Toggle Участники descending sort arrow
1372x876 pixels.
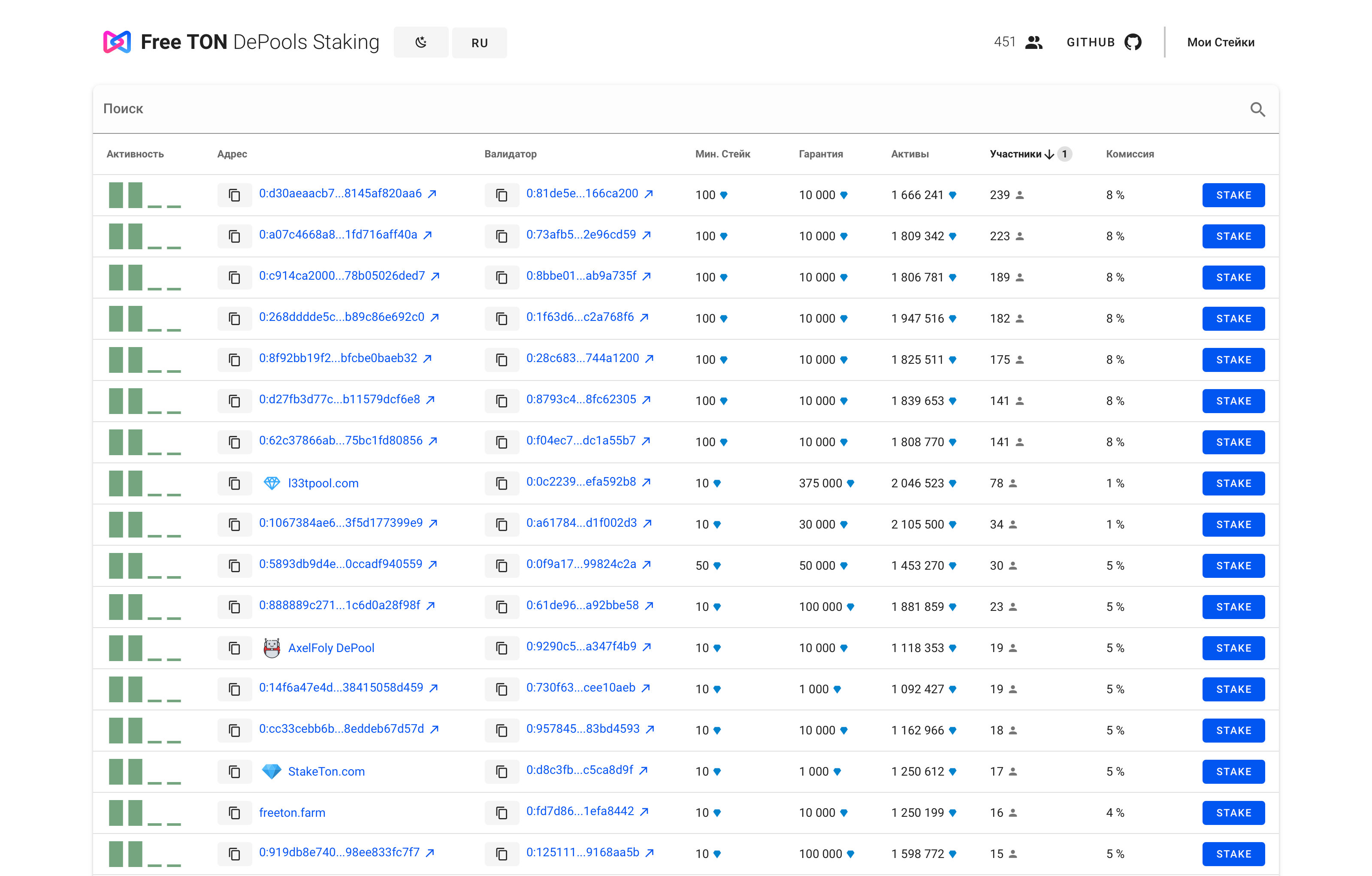pos(1049,154)
